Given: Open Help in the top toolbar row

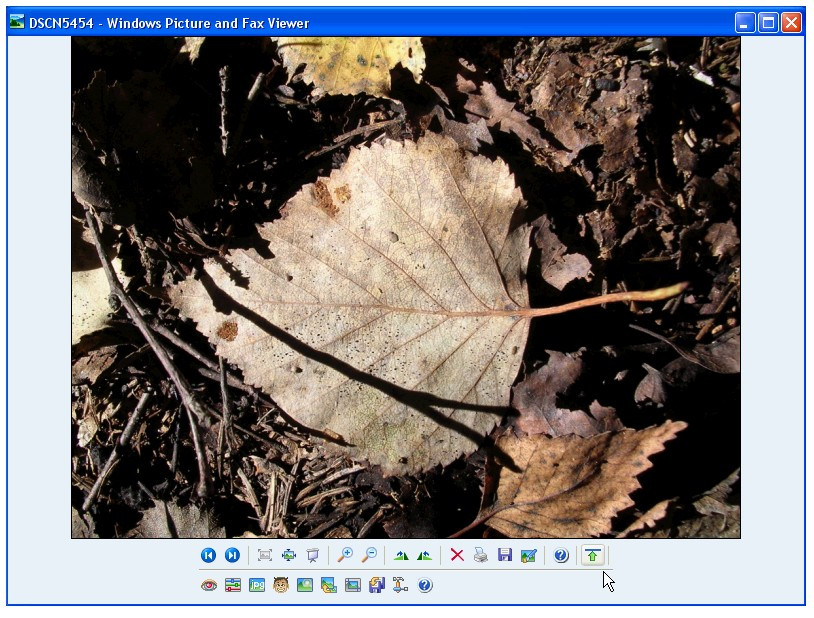Looking at the screenshot, I should [561, 555].
